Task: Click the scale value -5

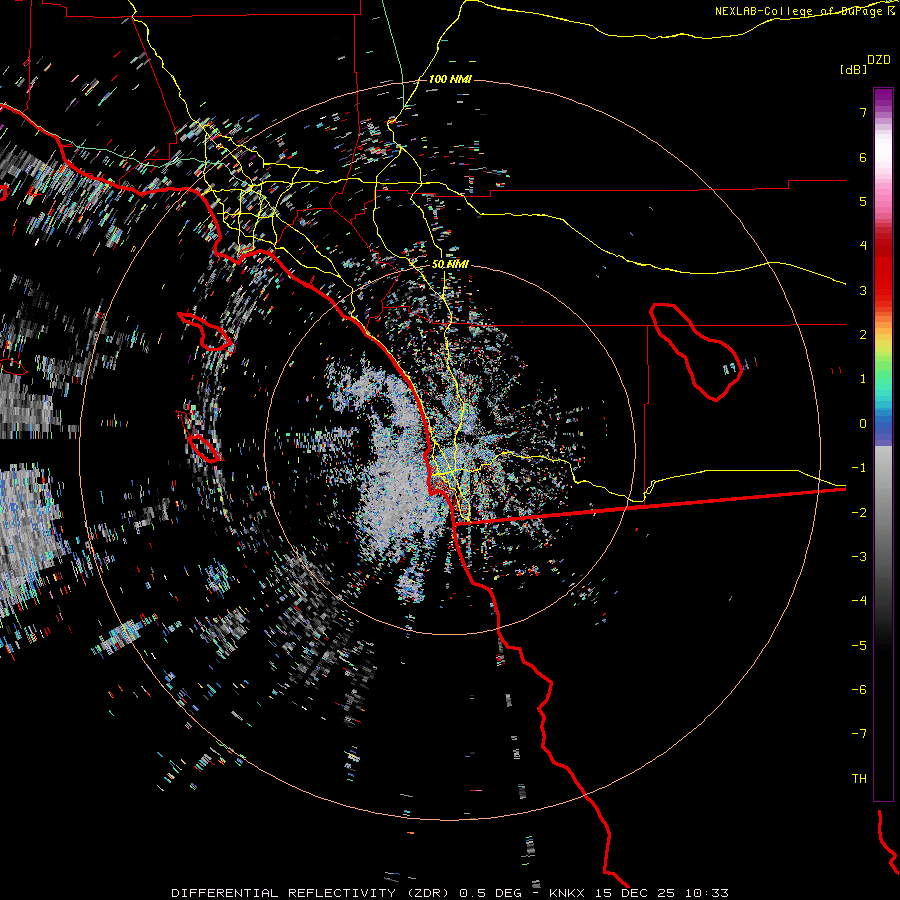Action: (859, 646)
